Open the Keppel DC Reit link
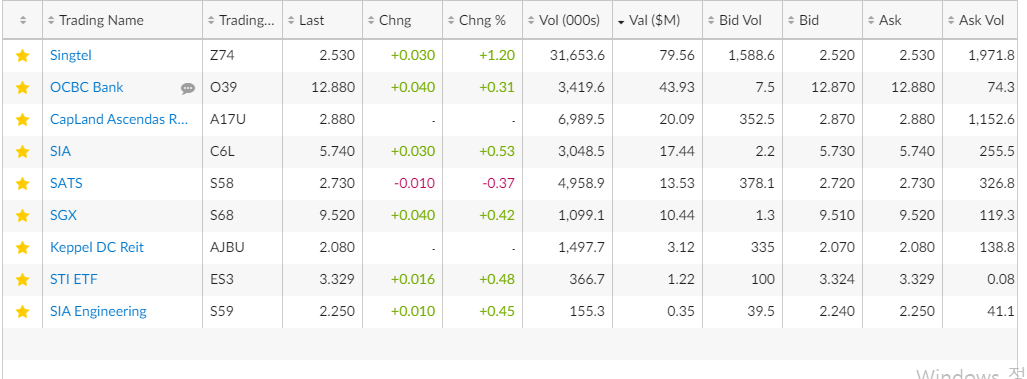This screenshot has height=379, width=1027. 97,247
